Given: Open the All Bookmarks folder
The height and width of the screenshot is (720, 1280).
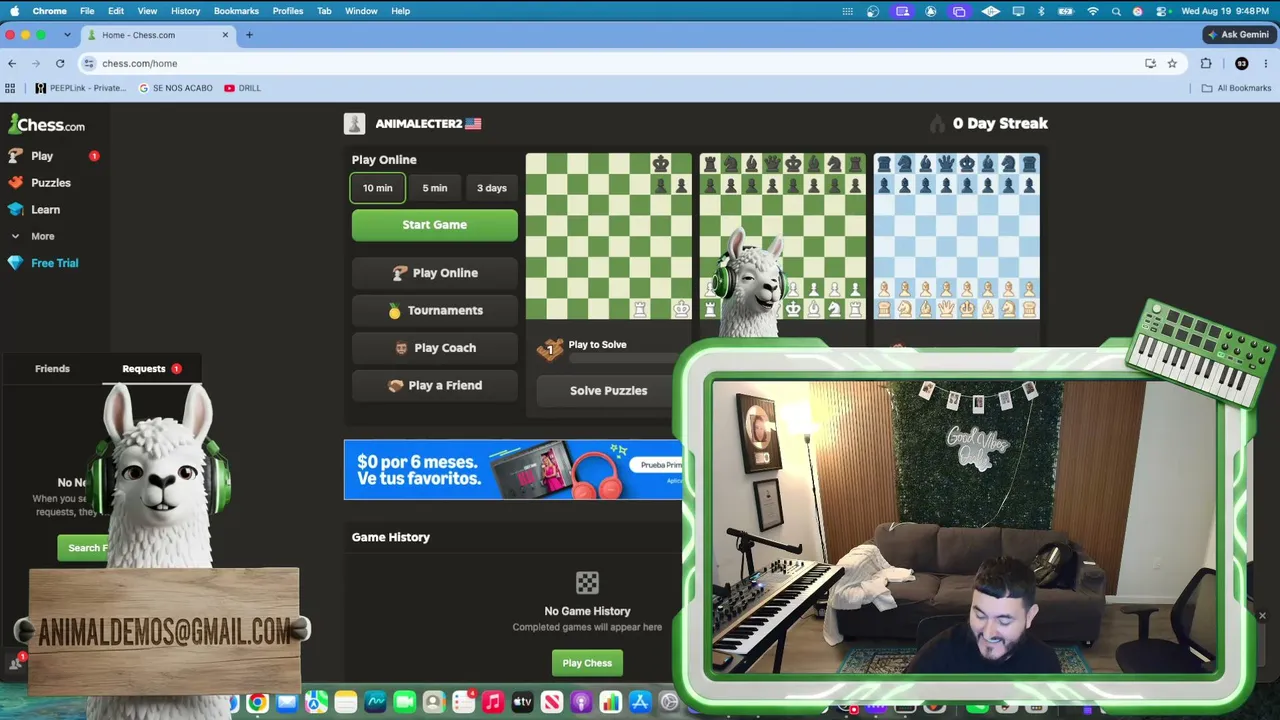Looking at the screenshot, I should (1236, 88).
